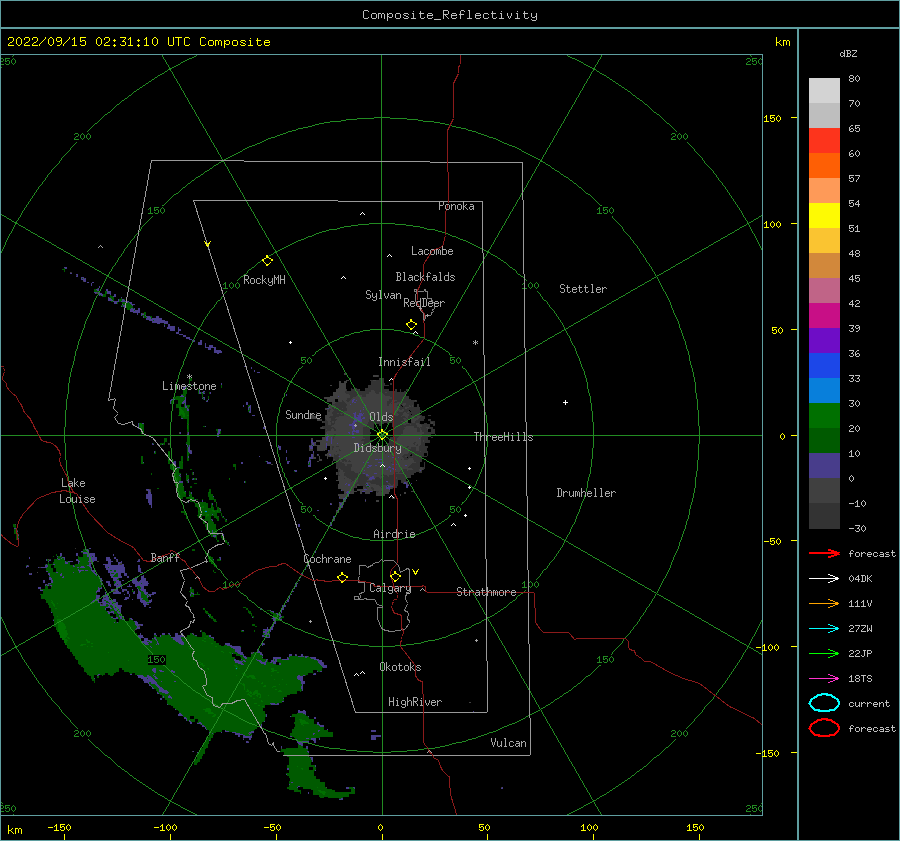
Task: Click the Blackfalds label
Action: (x=425, y=277)
